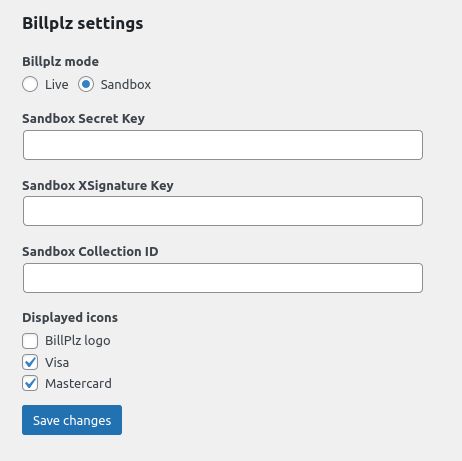The image size is (462, 461).
Task: Click the "Live" text label
Action: click(x=57, y=85)
